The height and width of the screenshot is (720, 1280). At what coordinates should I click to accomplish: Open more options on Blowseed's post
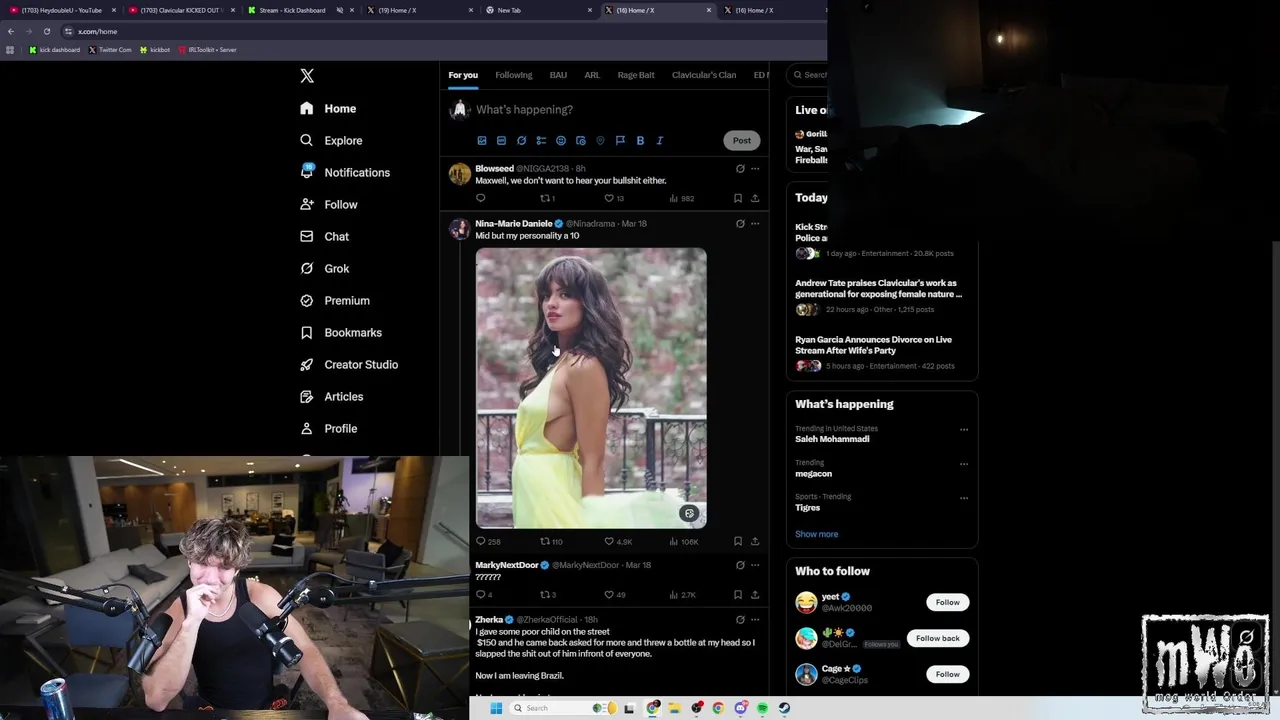[755, 168]
